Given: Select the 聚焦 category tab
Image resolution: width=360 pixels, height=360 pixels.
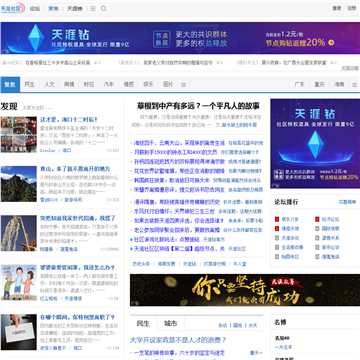Looking at the screenshot, I should [10, 85].
